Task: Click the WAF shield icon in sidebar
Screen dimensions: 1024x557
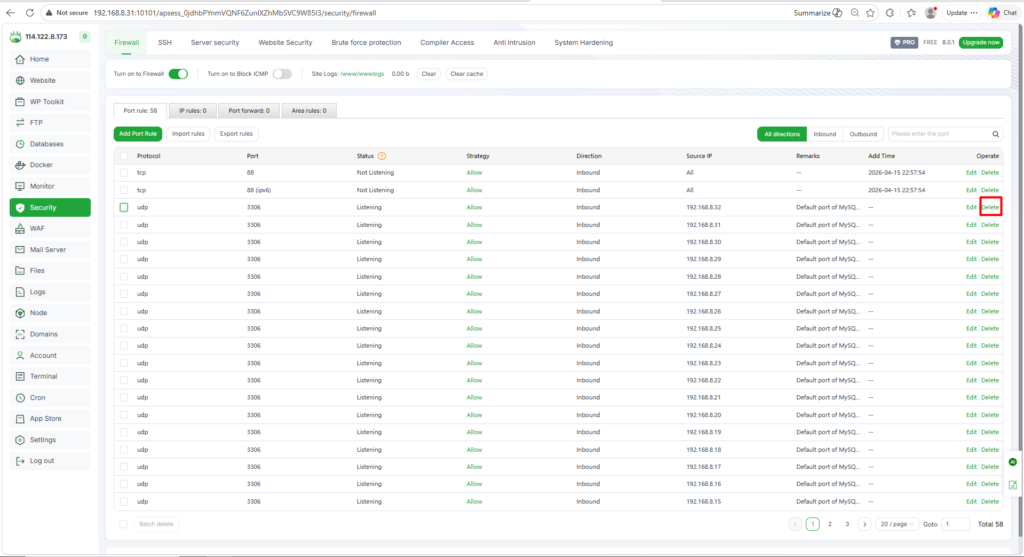Action: 21,228
